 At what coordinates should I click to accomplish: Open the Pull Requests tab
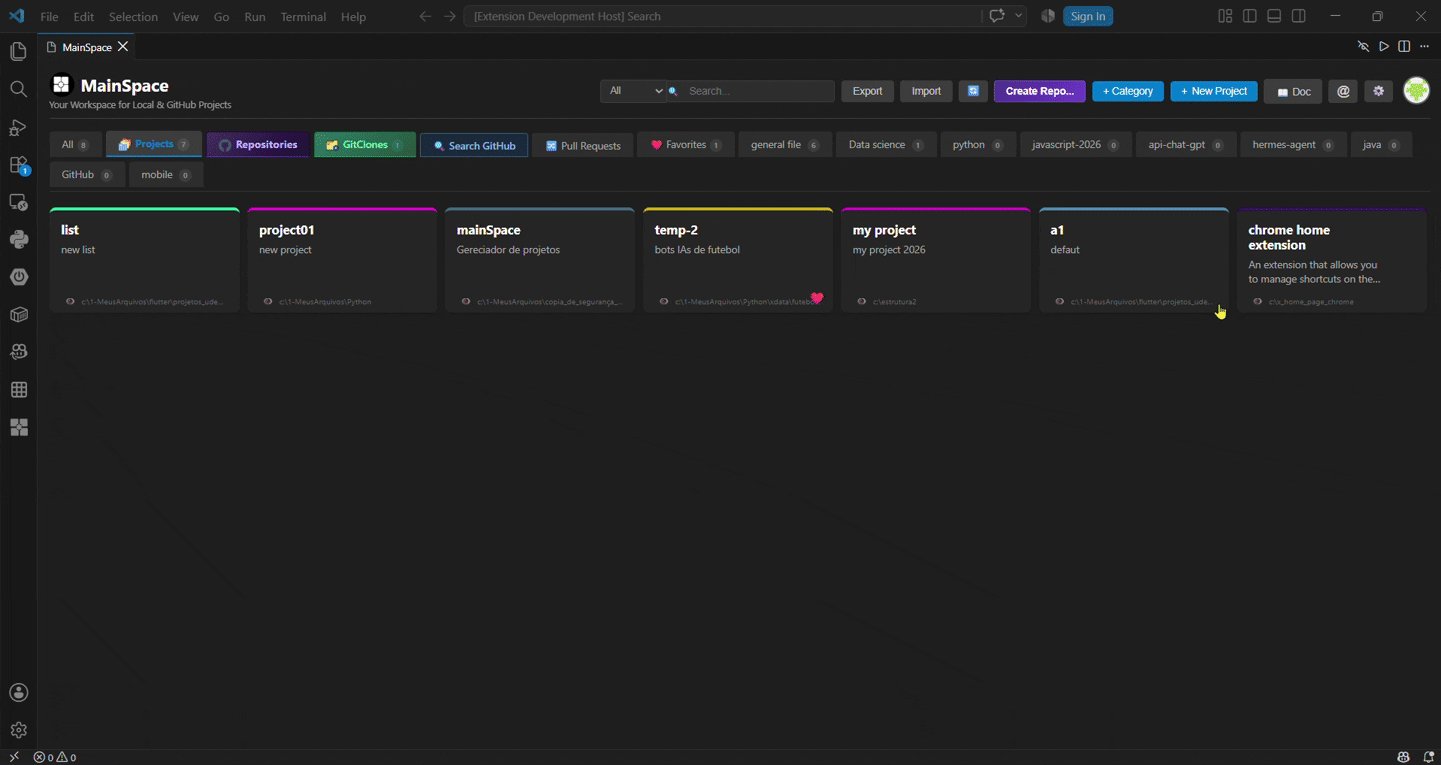[583, 145]
